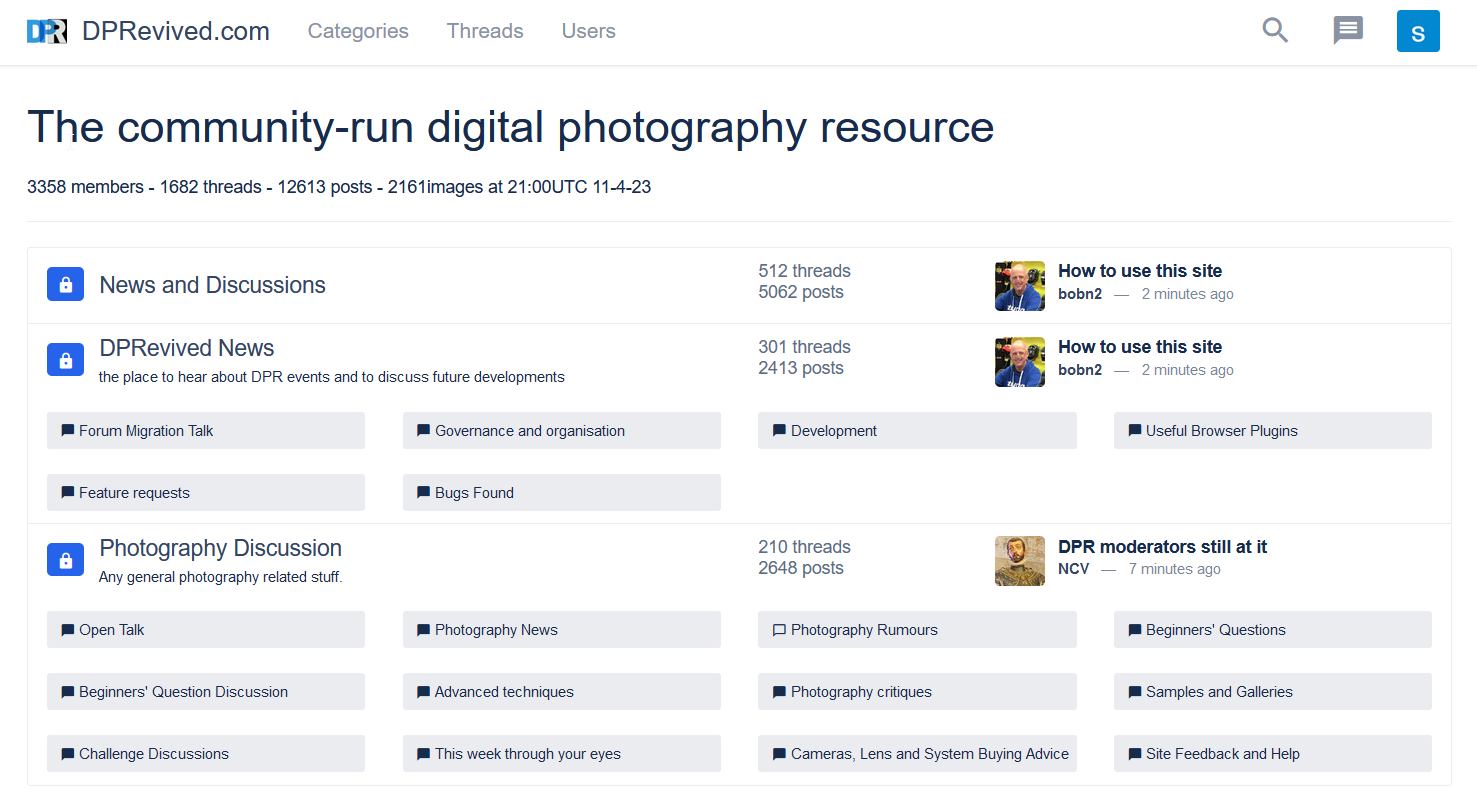Click bobn2 username in DPRevived News row
Image resolution: width=1477 pixels, height=796 pixels.
click(x=1080, y=370)
